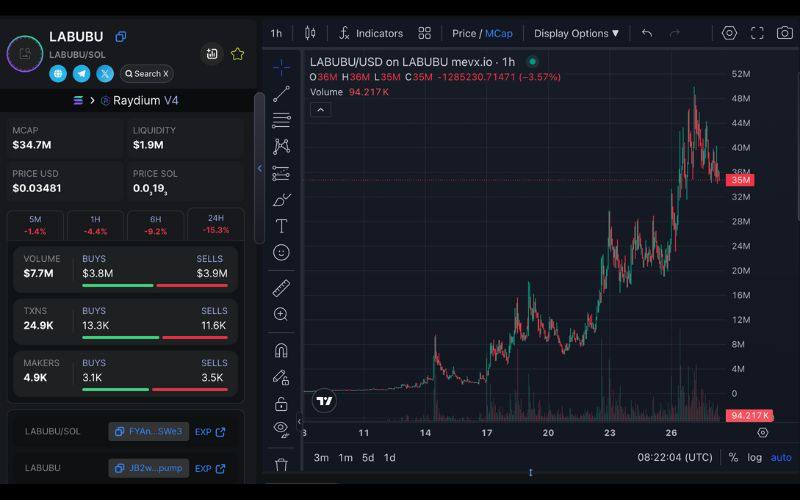Image resolution: width=800 pixels, height=500 pixels.
Task: Collapse the left info panel arrow
Action: [x=259, y=168]
